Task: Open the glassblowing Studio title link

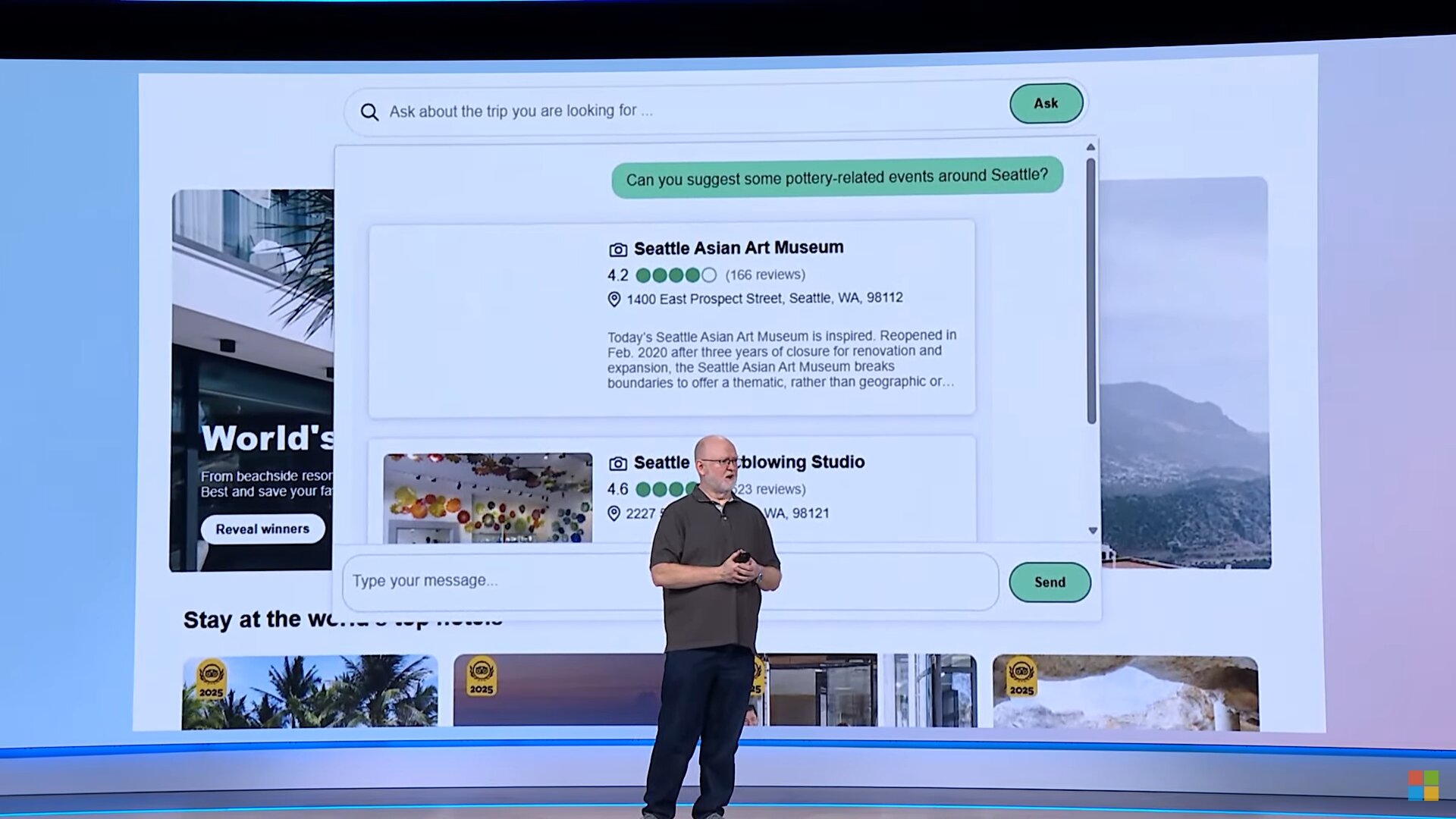Action: [749, 463]
